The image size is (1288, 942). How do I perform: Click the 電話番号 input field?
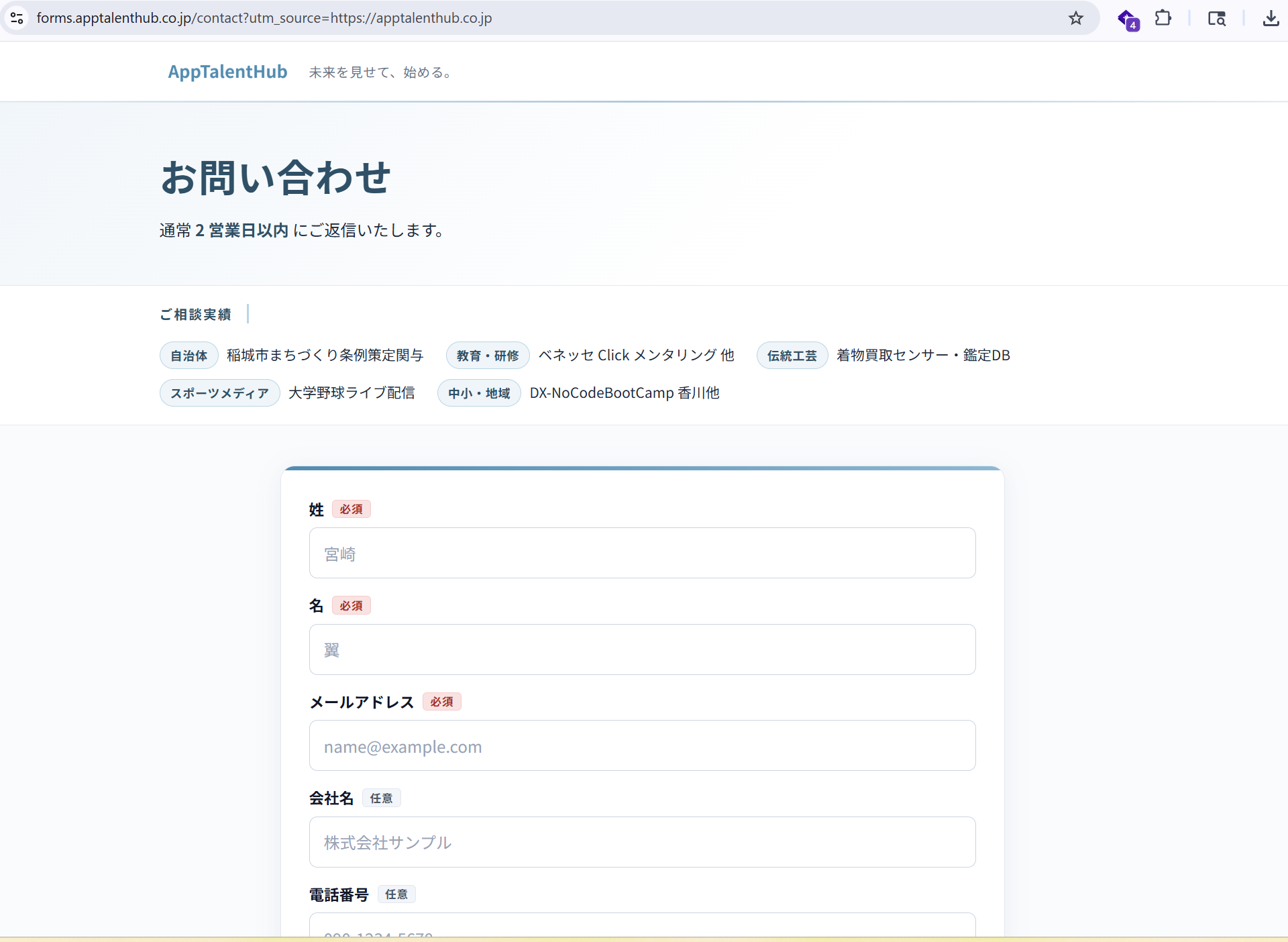coord(642,925)
